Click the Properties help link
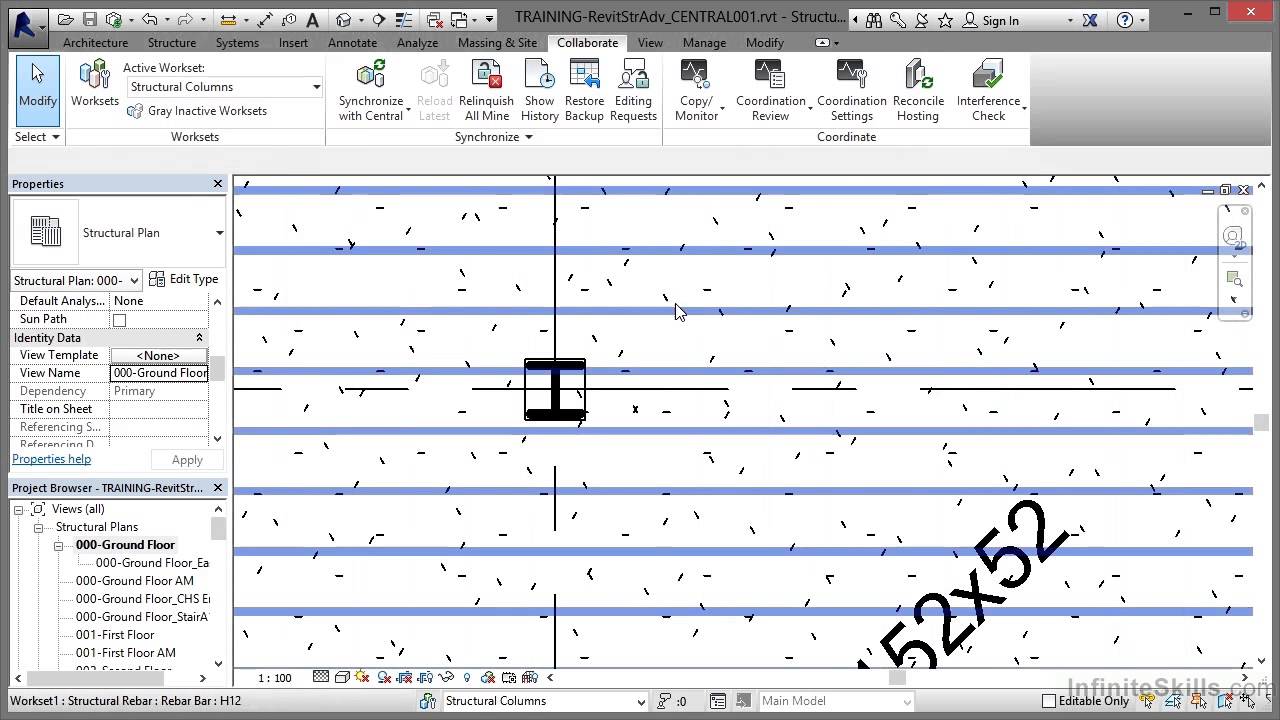This screenshot has height=720, width=1280. tap(51, 459)
